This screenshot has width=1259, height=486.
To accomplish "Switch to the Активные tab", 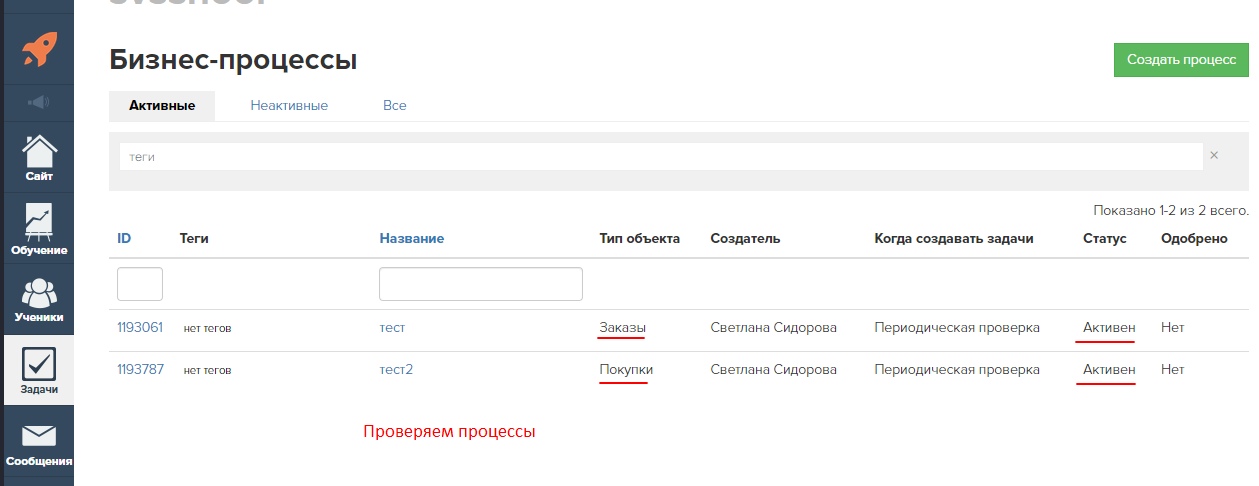I will click(x=162, y=105).
